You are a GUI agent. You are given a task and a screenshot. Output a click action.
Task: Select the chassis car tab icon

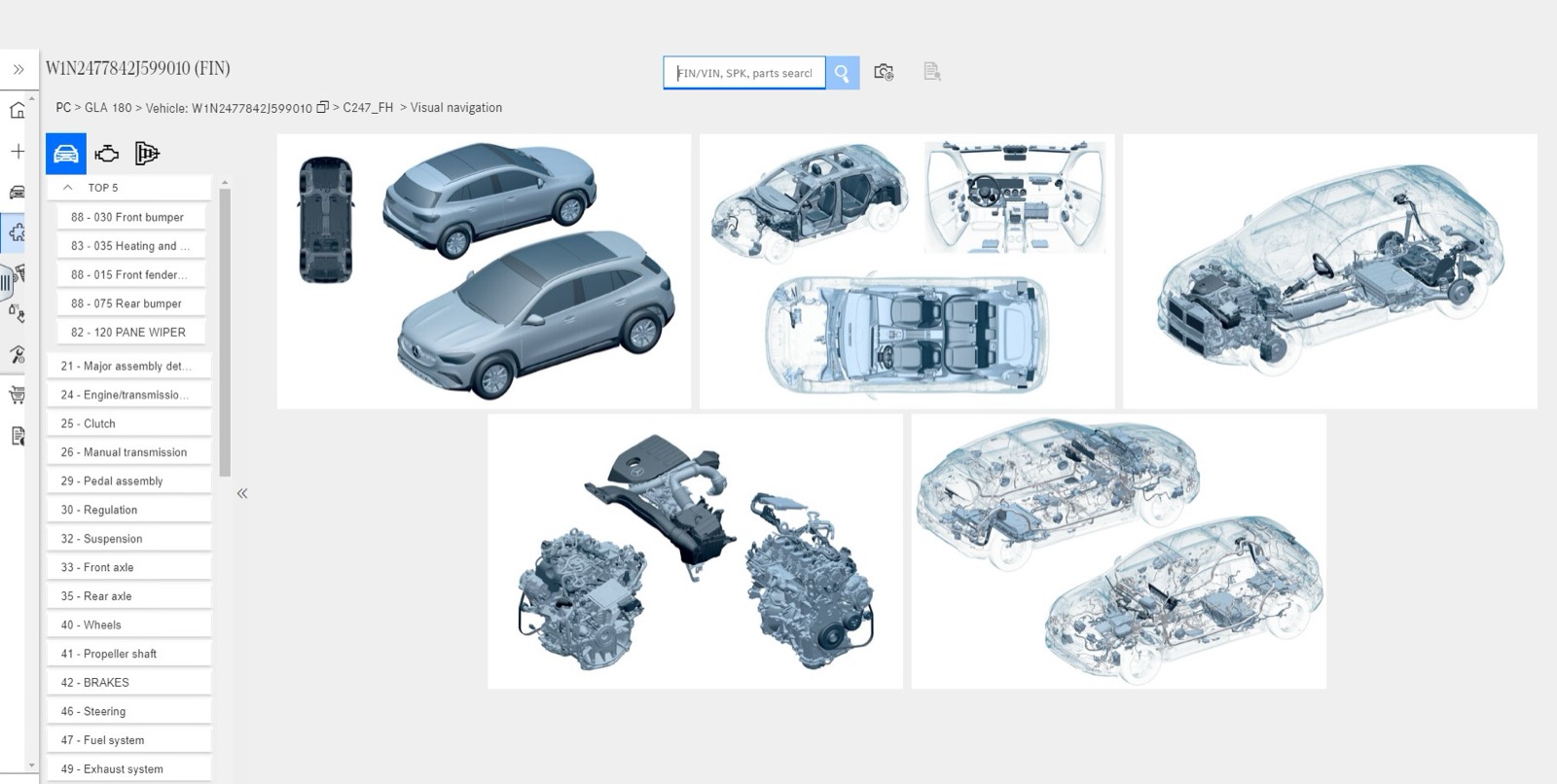[66, 154]
